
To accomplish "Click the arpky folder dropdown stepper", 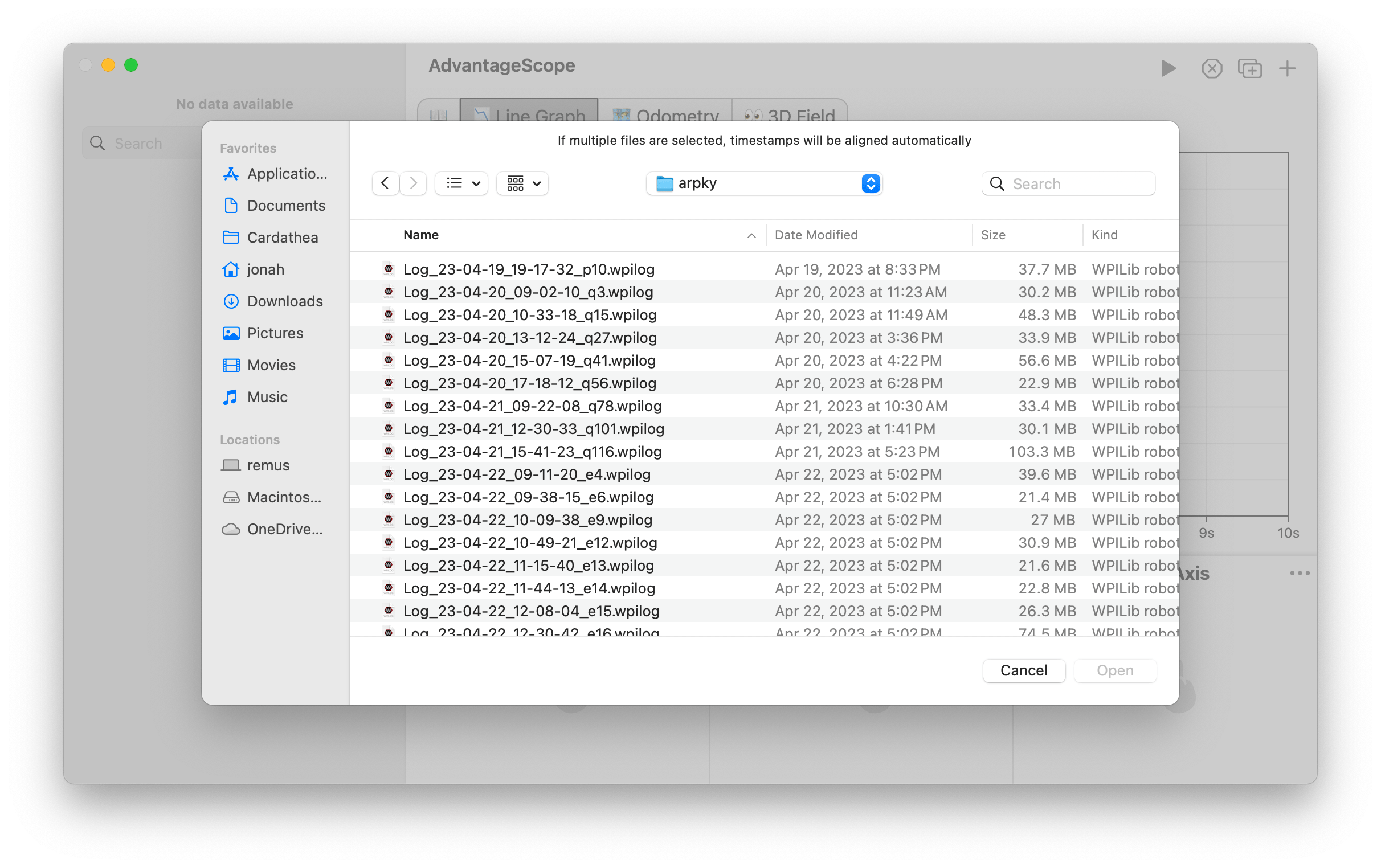I will pyautogui.click(x=869, y=183).
